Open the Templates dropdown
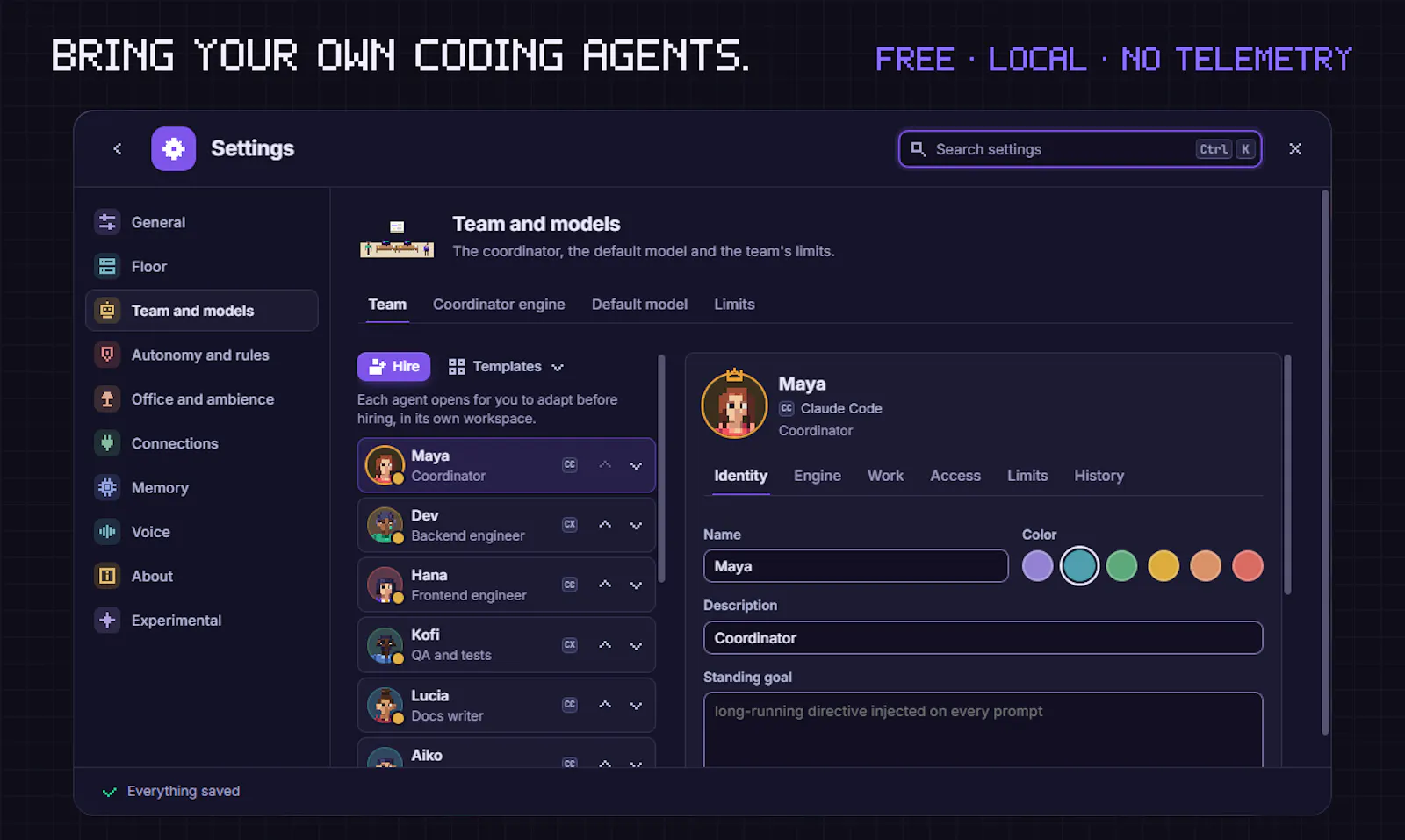Screen dimensions: 1405x840 (x=506, y=367)
